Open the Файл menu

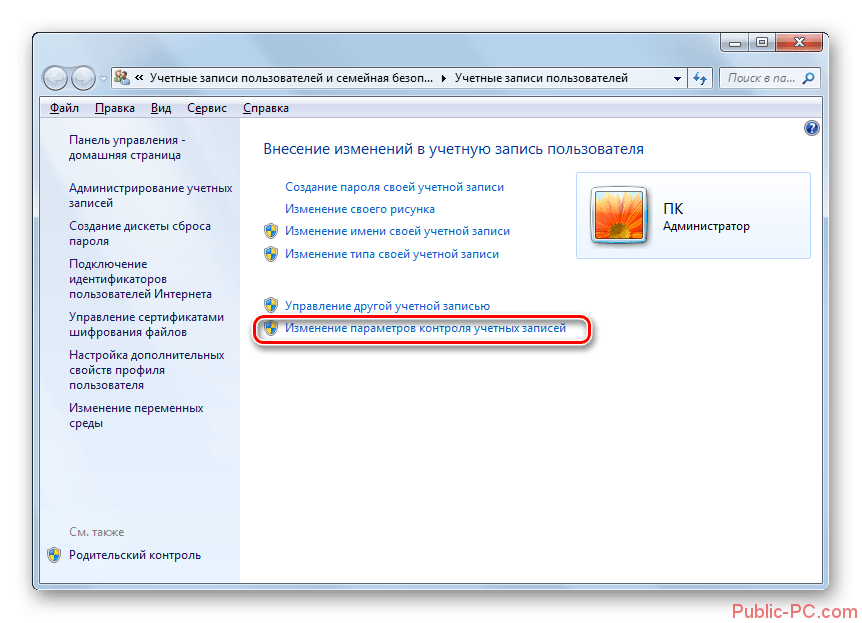pos(64,108)
